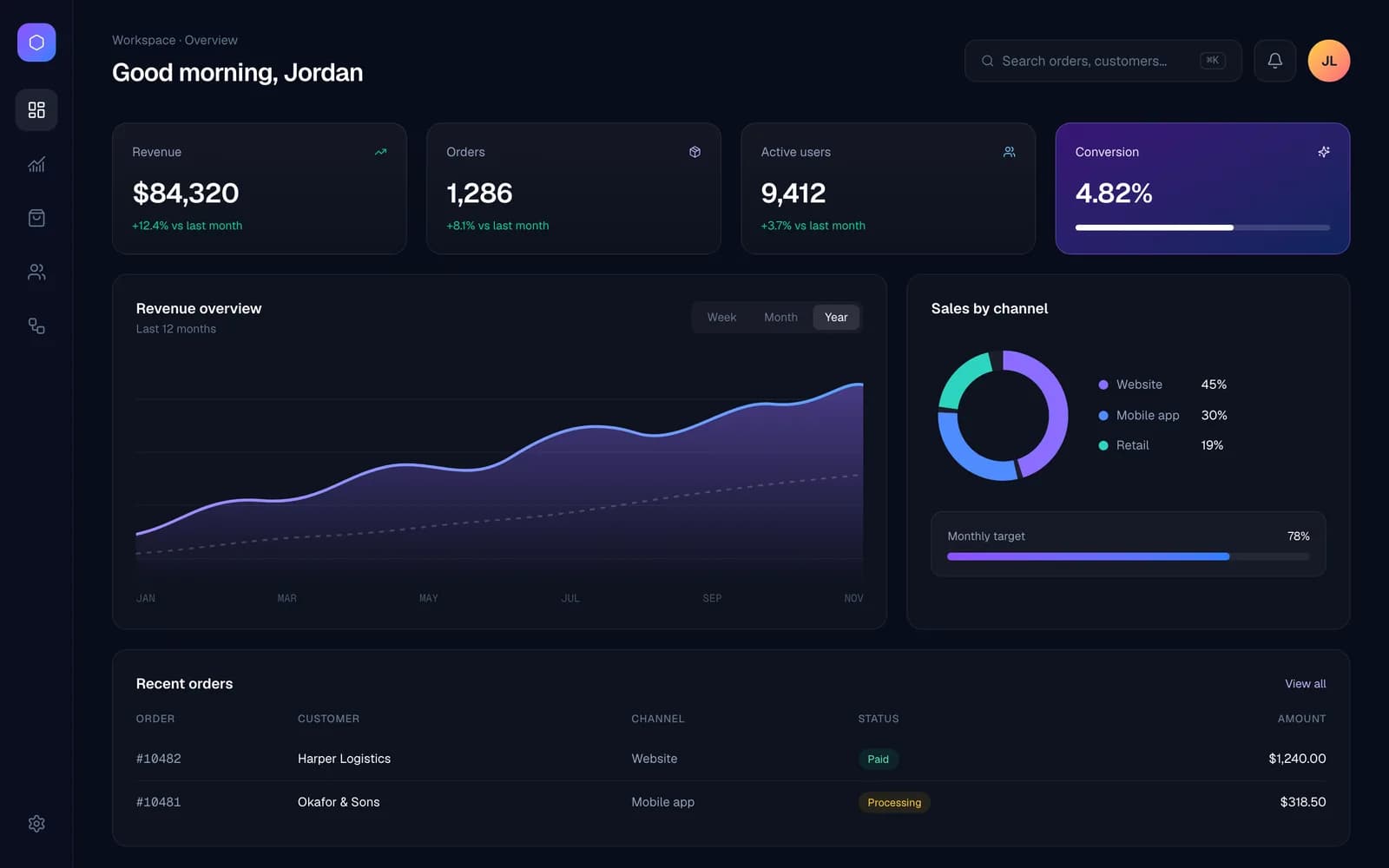
Task: Open the Active users 9,412 card
Action: 888,188
